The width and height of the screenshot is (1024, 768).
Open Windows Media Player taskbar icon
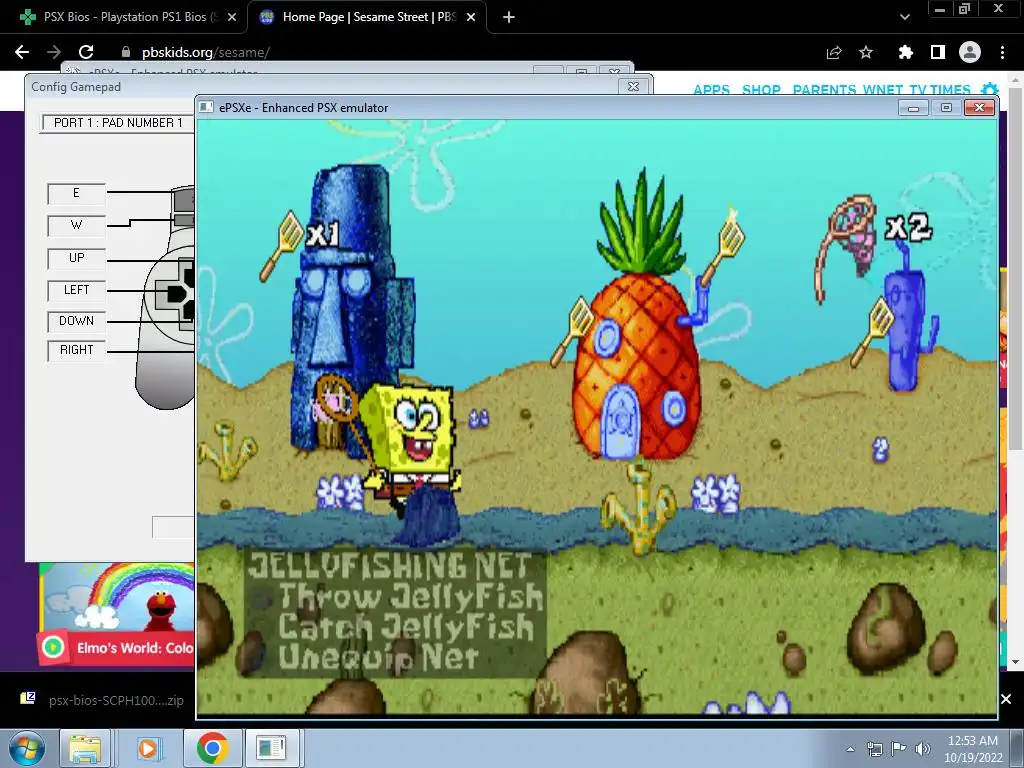pyautogui.click(x=149, y=748)
